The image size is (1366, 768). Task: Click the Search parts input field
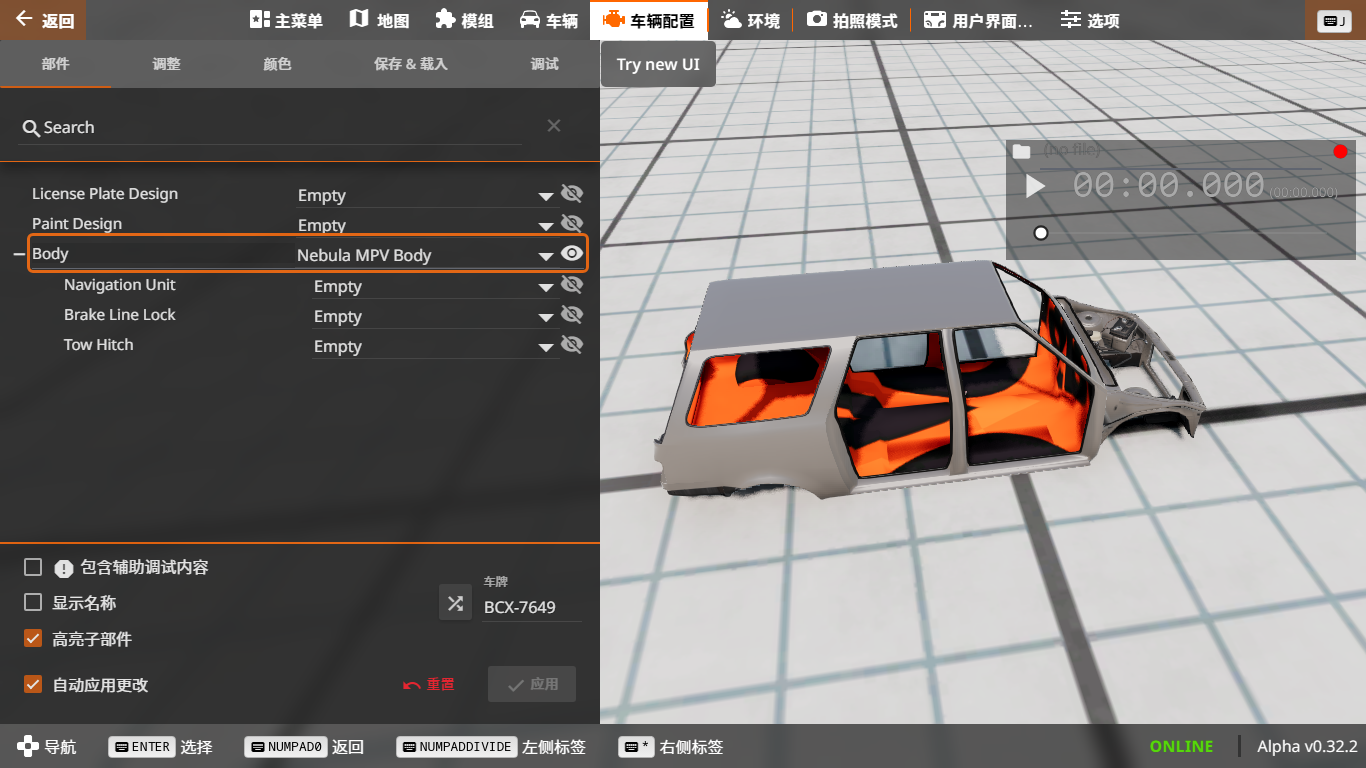(x=270, y=128)
